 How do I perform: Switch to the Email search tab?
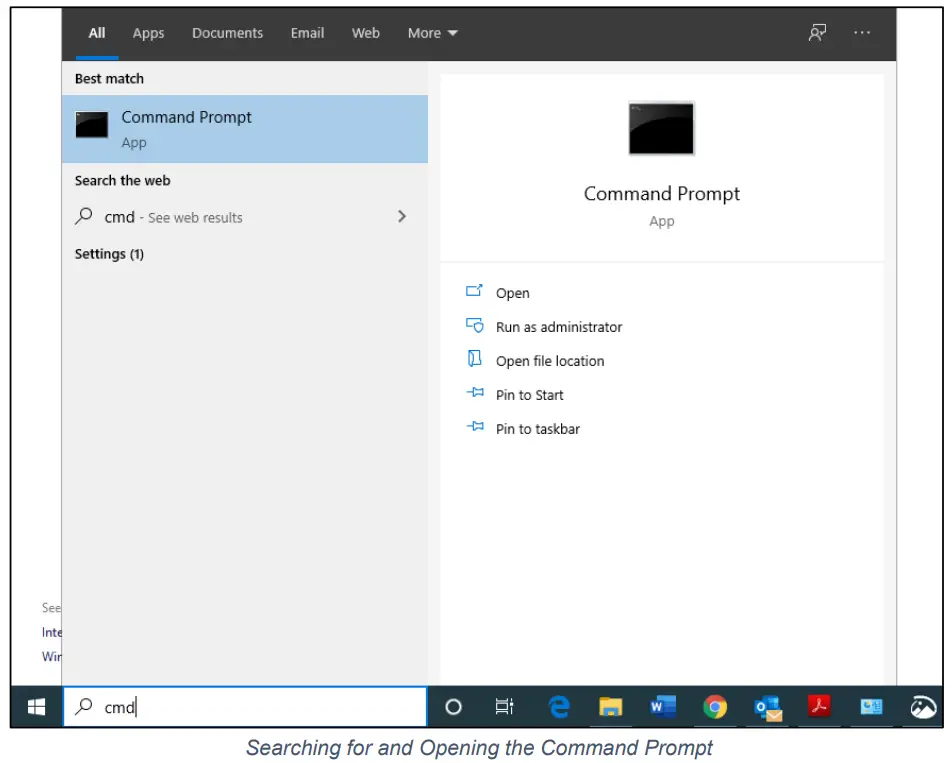pyautogui.click(x=307, y=33)
